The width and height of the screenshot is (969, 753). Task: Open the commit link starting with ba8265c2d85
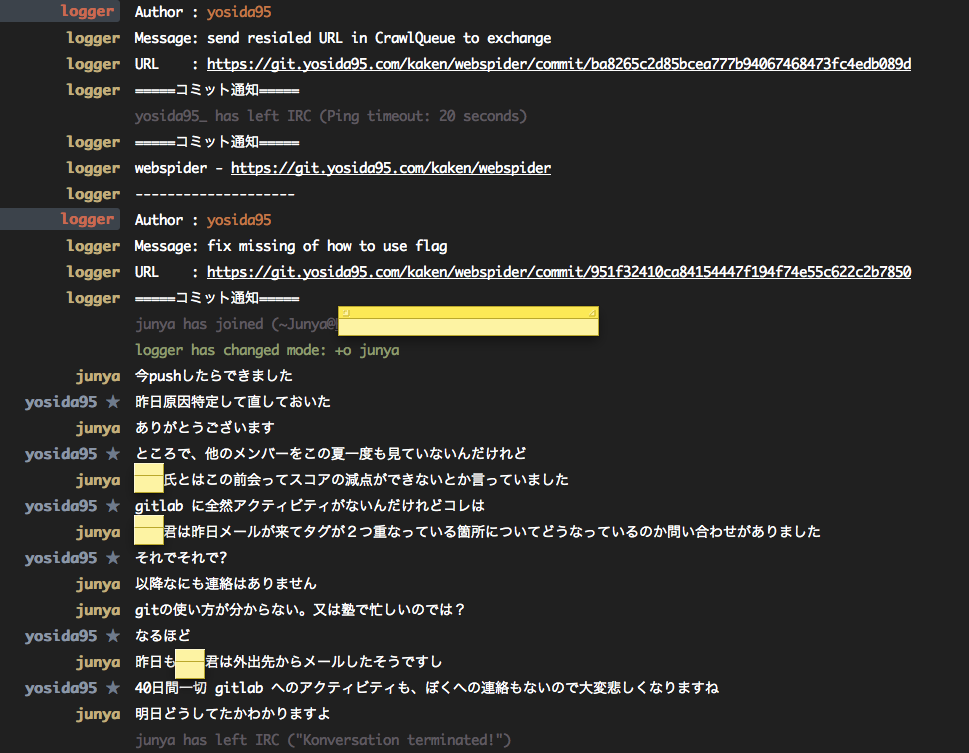(558, 64)
